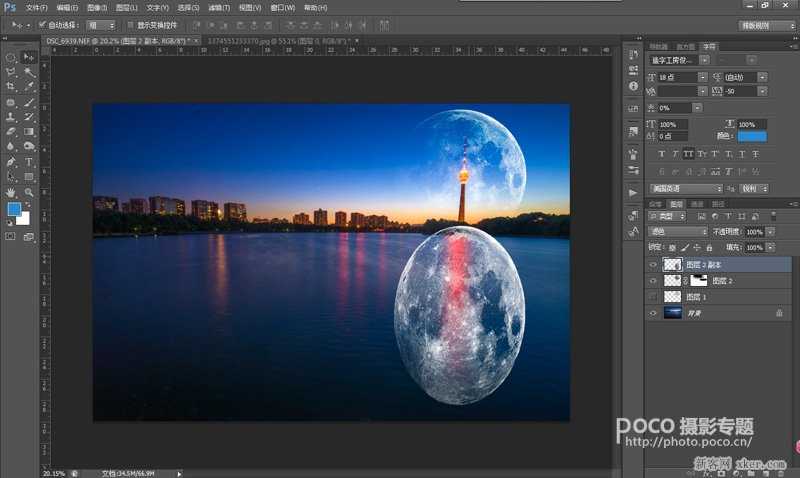Open the 图层(L) menu
Viewport: 800px width, 478px height.
click(x=127, y=8)
